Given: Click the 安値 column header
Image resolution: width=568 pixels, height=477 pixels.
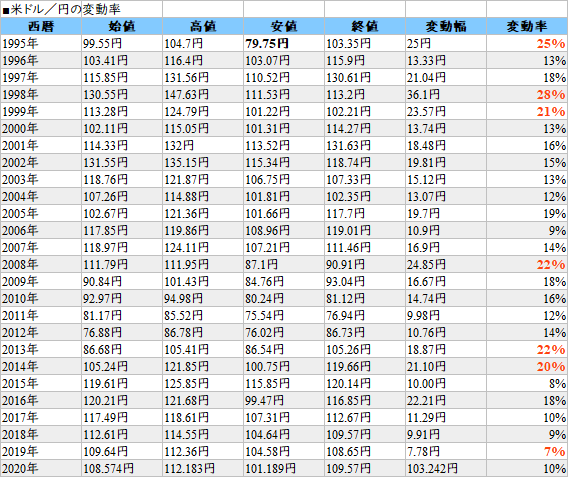Looking at the screenshot, I should click(x=284, y=26).
